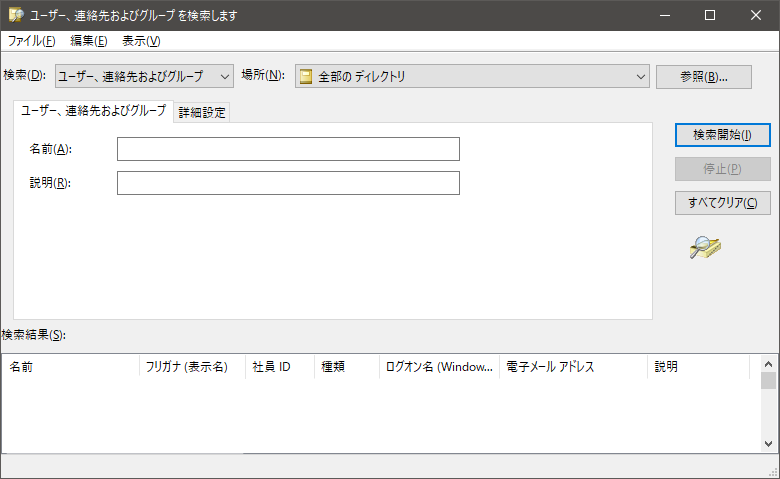Click the directory icon in the 場所 combo box
780x479 pixels.
click(x=306, y=76)
